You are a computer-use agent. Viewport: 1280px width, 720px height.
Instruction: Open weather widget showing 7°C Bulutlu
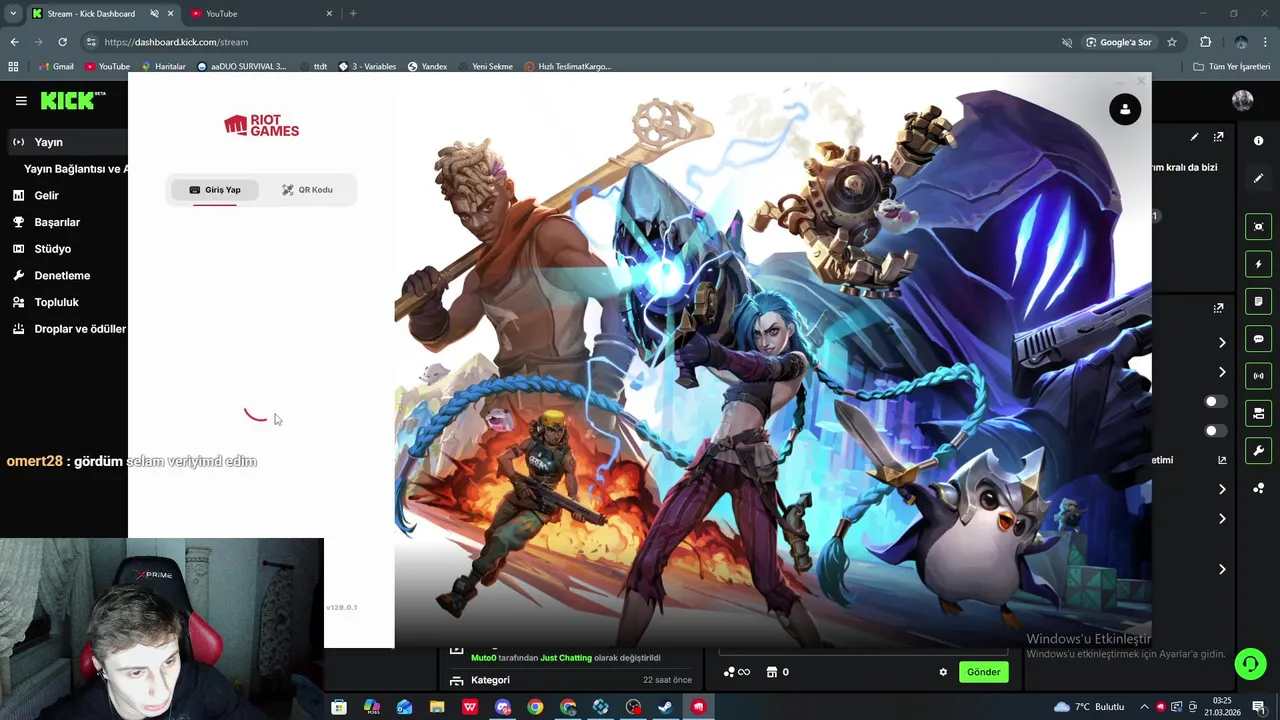tap(1089, 707)
